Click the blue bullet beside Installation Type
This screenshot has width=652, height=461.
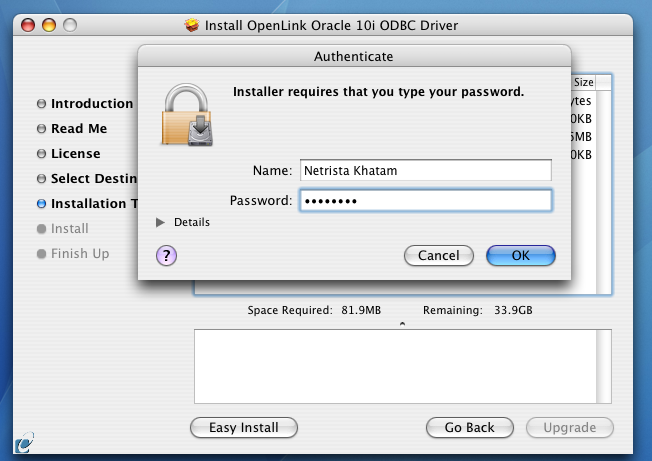(x=41, y=203)
